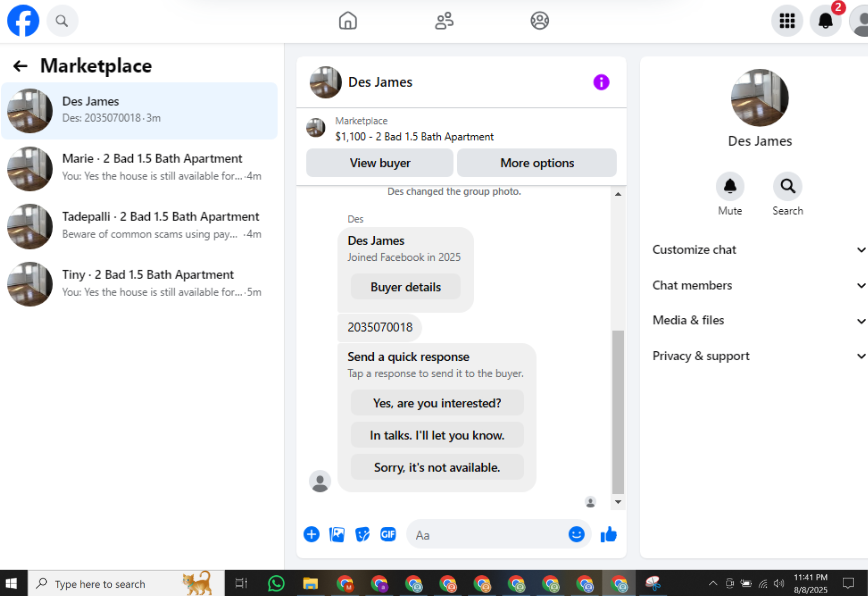Open the Menu grid icon
The width and height of the screenshot is (868, 596).
point(787,21)
